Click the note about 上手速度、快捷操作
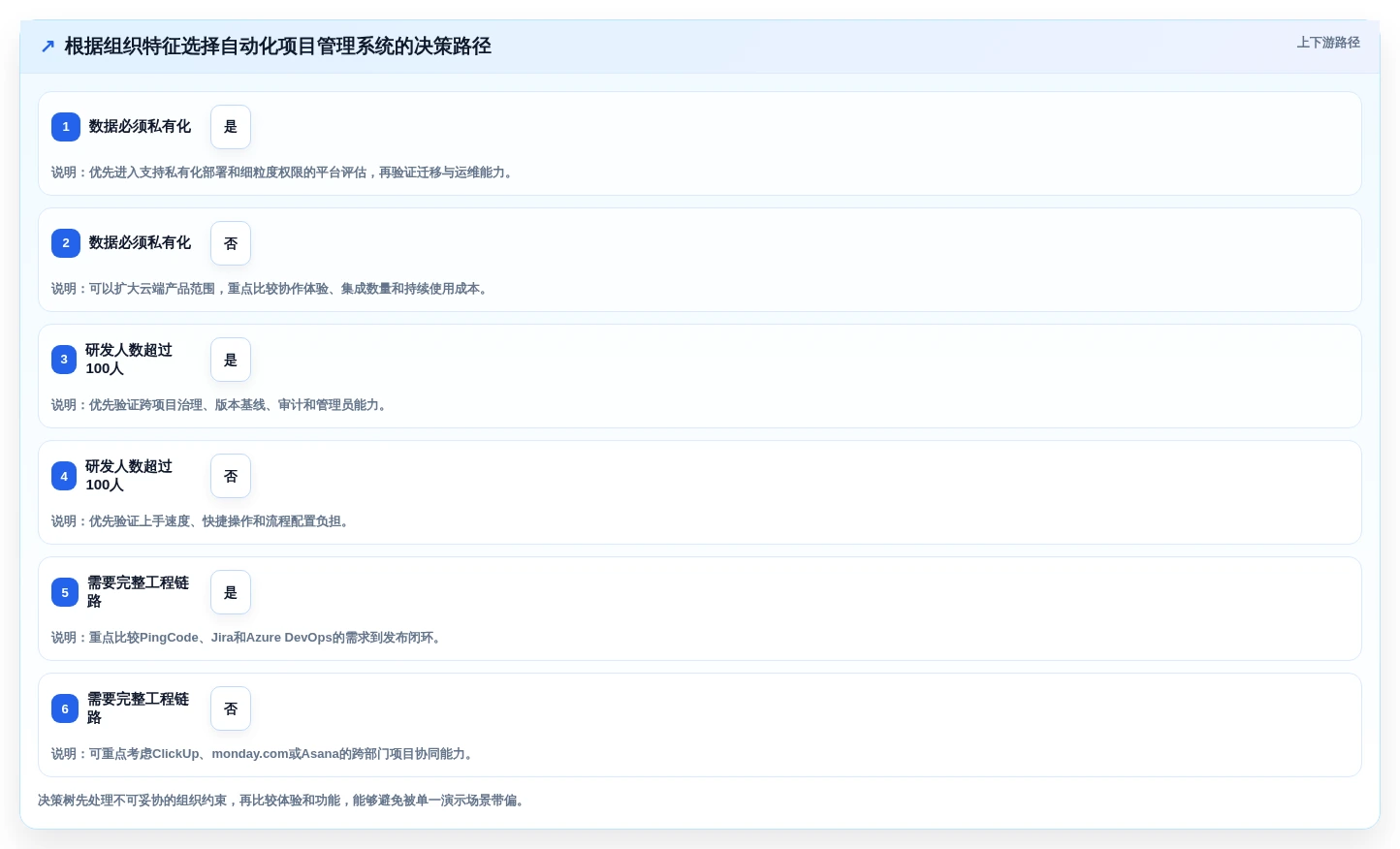Viewport: 1400px width, 849px height. pos(202,521)
